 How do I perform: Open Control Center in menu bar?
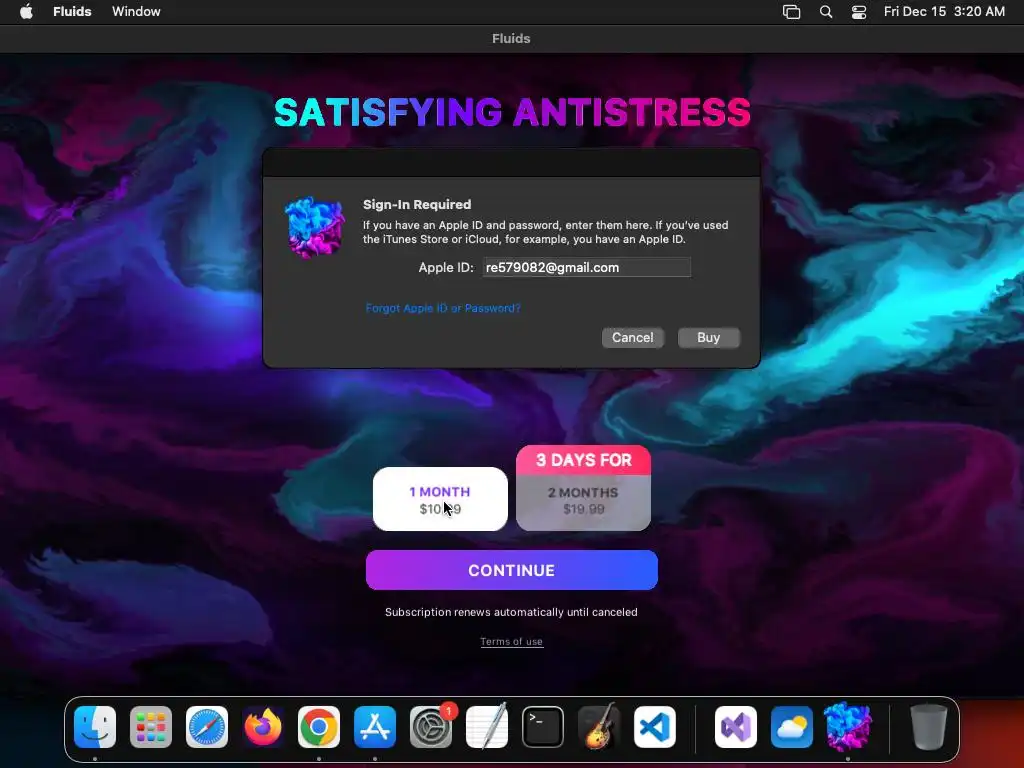(859, 12)
